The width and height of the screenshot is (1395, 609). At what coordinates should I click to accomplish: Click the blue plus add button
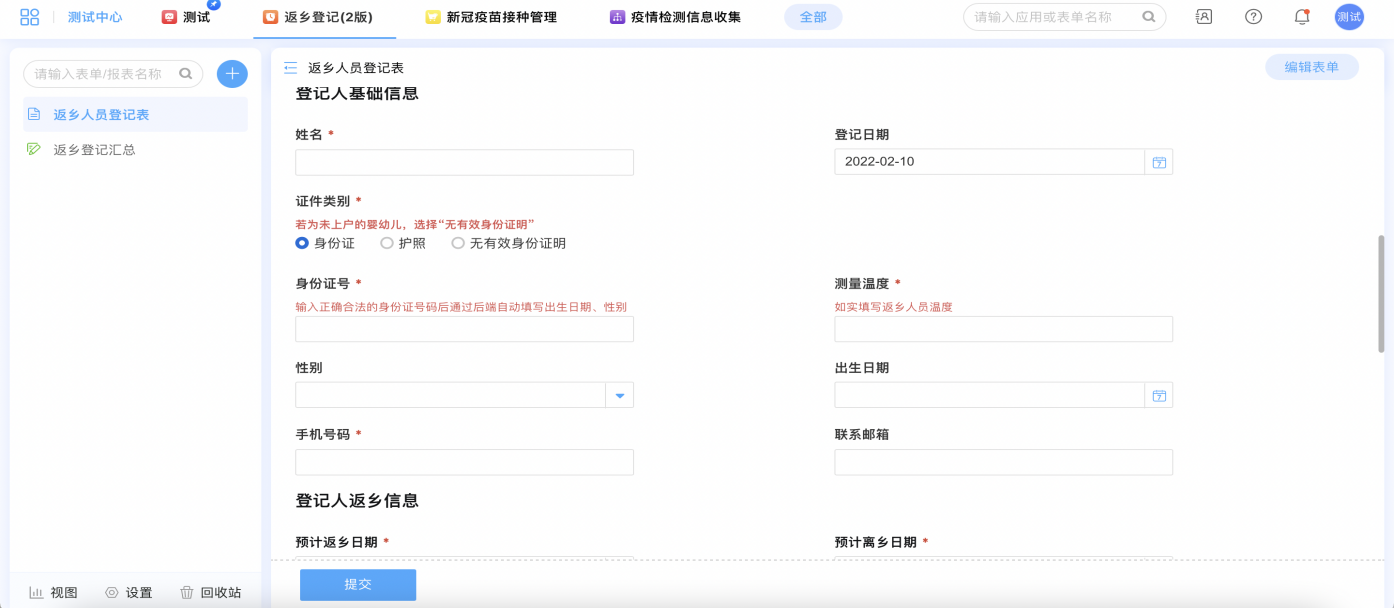[232, 74]
